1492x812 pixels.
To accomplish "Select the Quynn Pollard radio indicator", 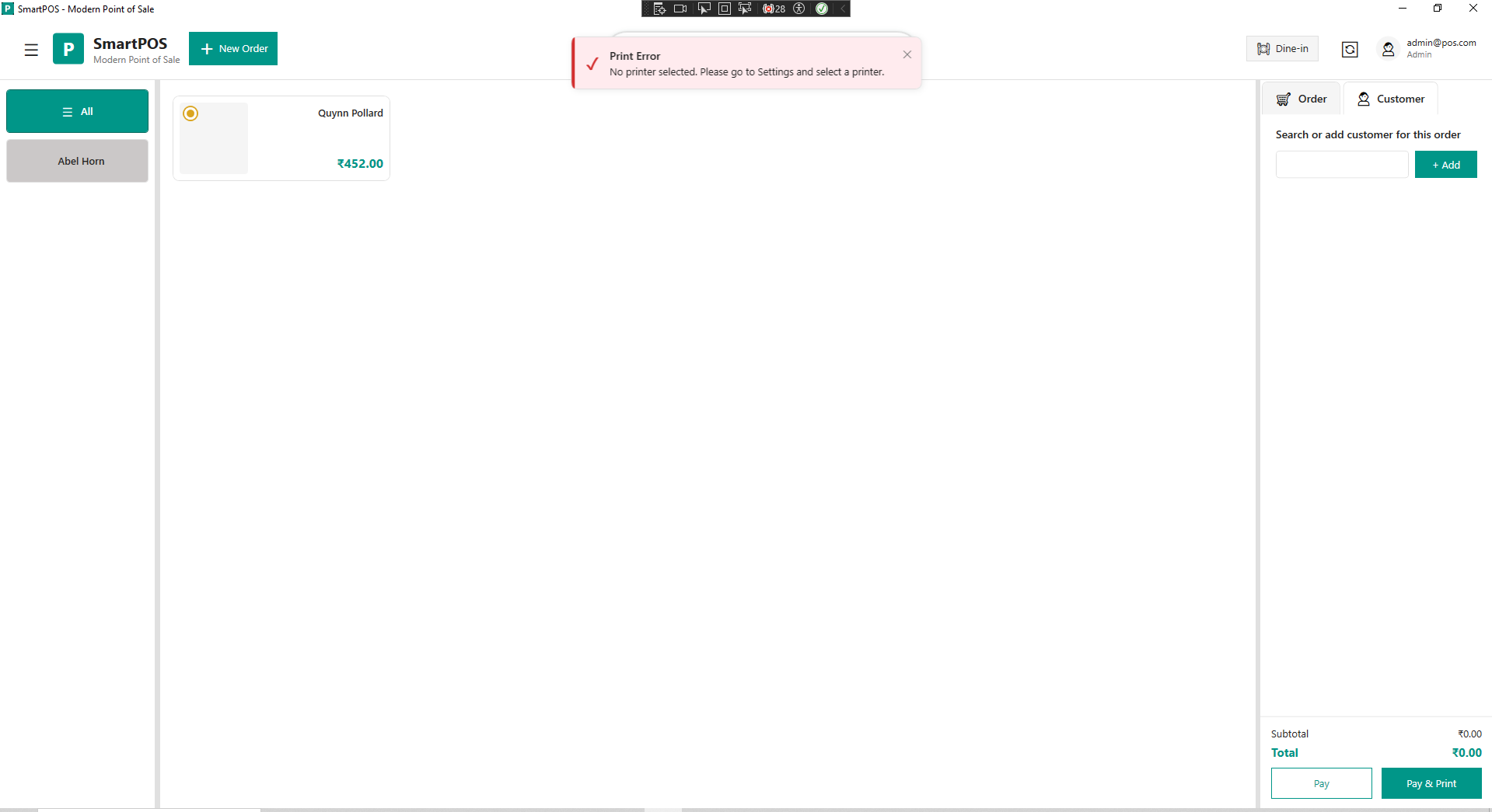I will tap(190, 113).
